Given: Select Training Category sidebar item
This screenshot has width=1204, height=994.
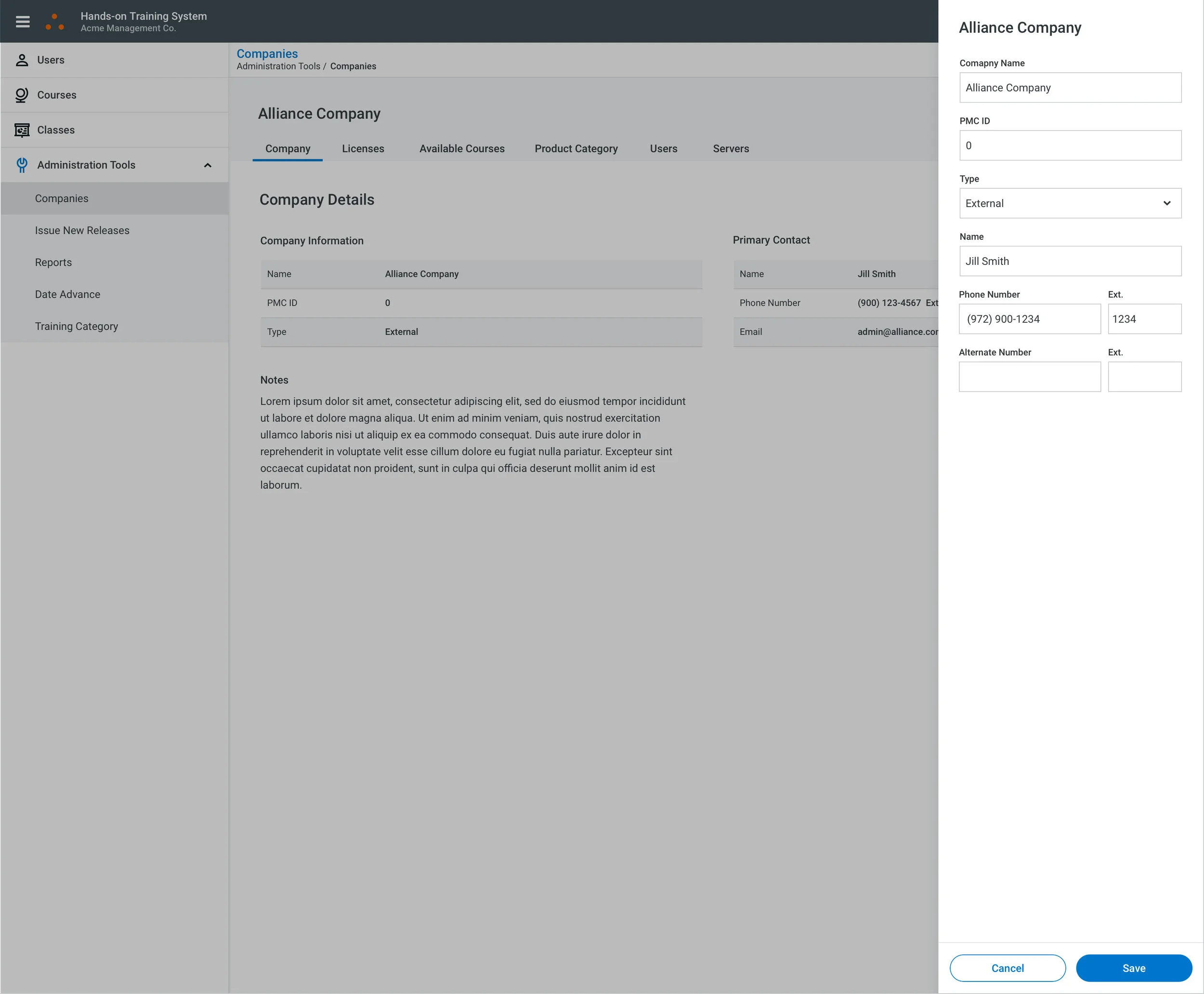Looking at the screenshot, I should pyautogui.click(x=76, y=327).
